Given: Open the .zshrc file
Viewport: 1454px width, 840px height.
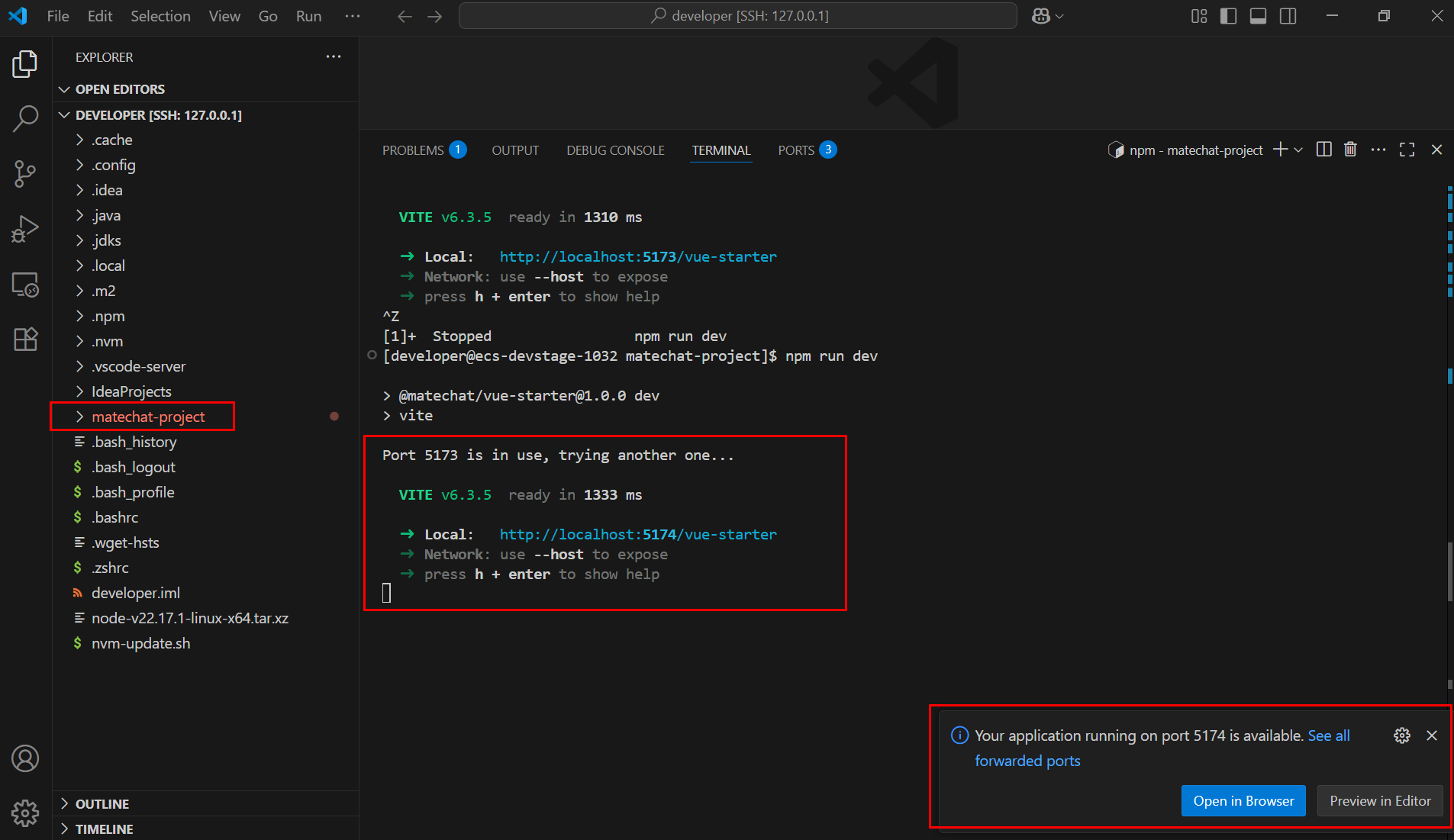Looking at the screenshot, I should tap(206, 568).
